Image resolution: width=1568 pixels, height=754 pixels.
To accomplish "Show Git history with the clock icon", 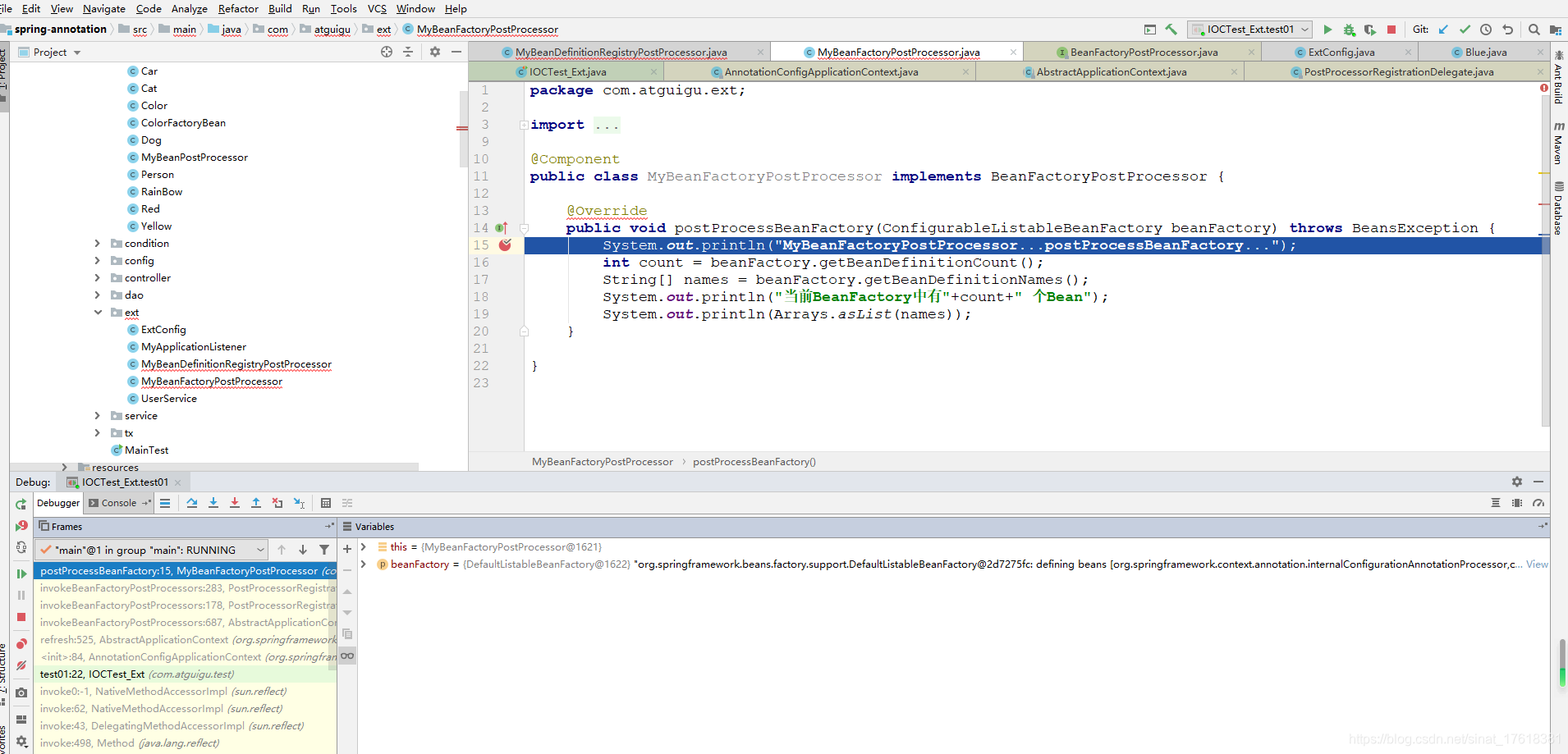I will pyautogui.click(x=1486, y=30).
